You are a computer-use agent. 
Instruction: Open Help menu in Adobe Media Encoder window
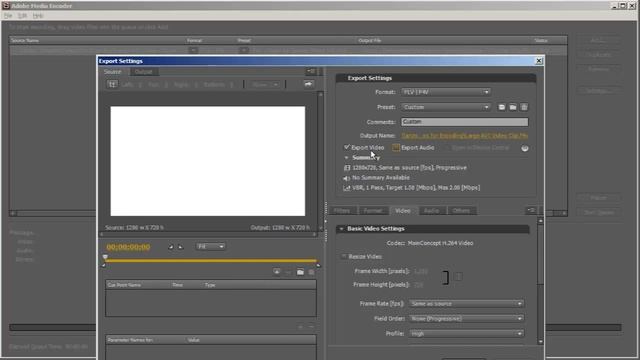(38, 16)
